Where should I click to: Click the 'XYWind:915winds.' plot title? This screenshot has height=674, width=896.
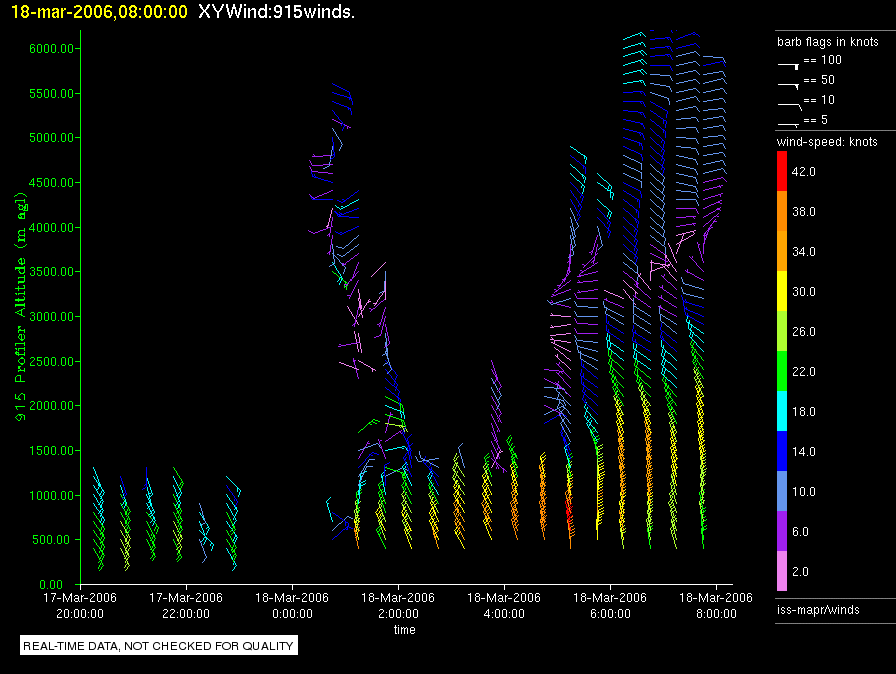[289, 12]
